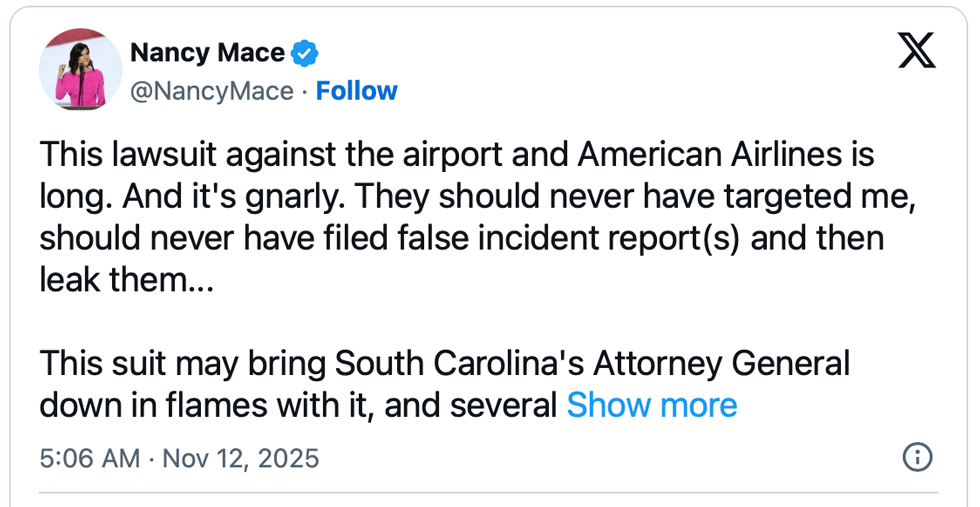The height and width of the screenshot is (507, 980).
Task: Click the text "leak them..."
Action: point(127,280)
